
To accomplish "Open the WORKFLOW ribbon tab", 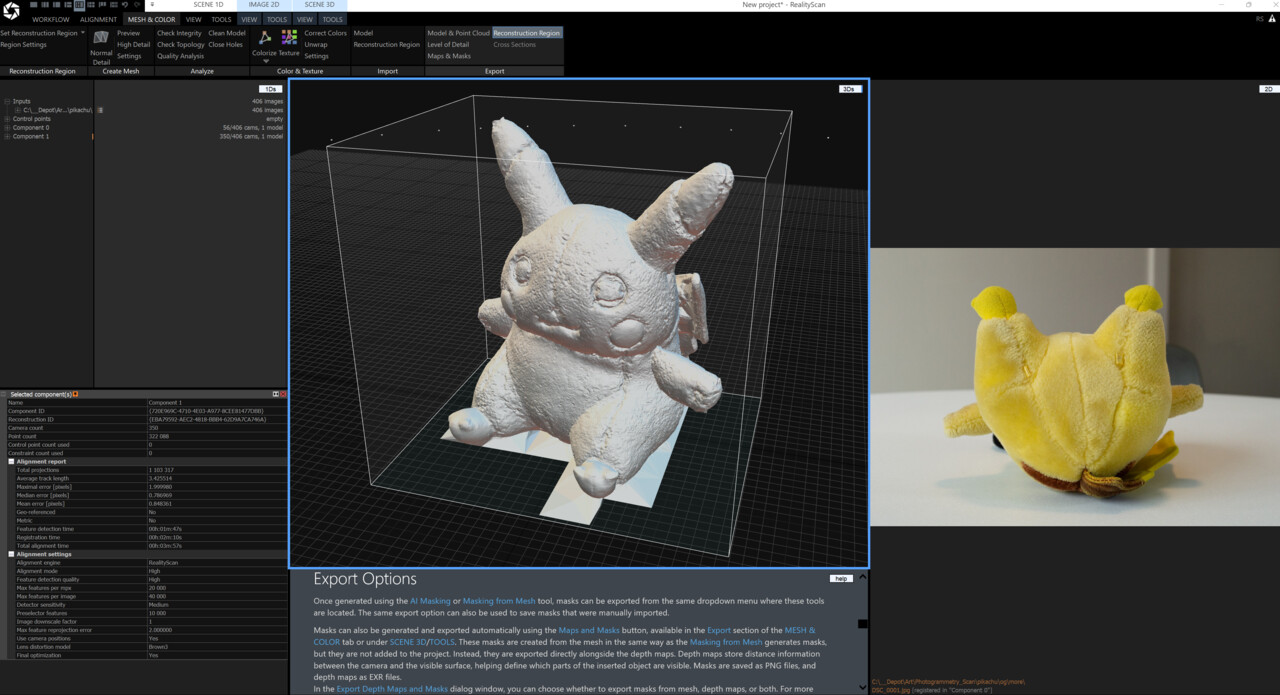I will pos(51,19).
